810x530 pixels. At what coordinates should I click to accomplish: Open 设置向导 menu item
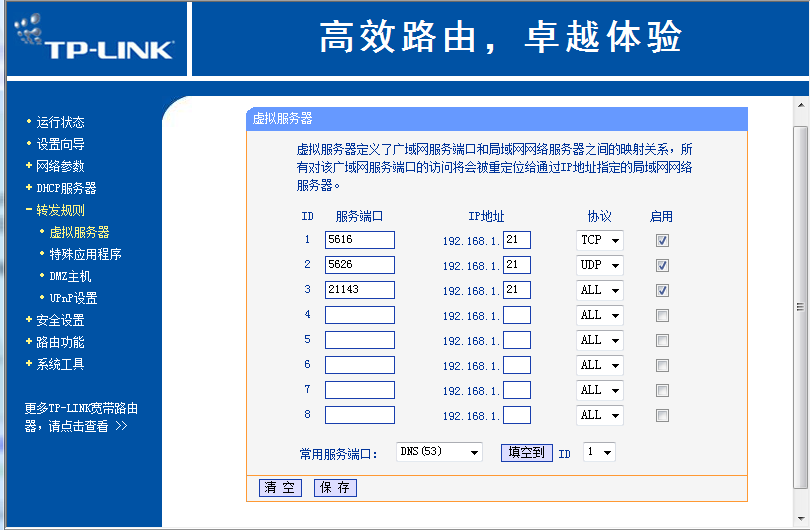(x=60, y=144)
